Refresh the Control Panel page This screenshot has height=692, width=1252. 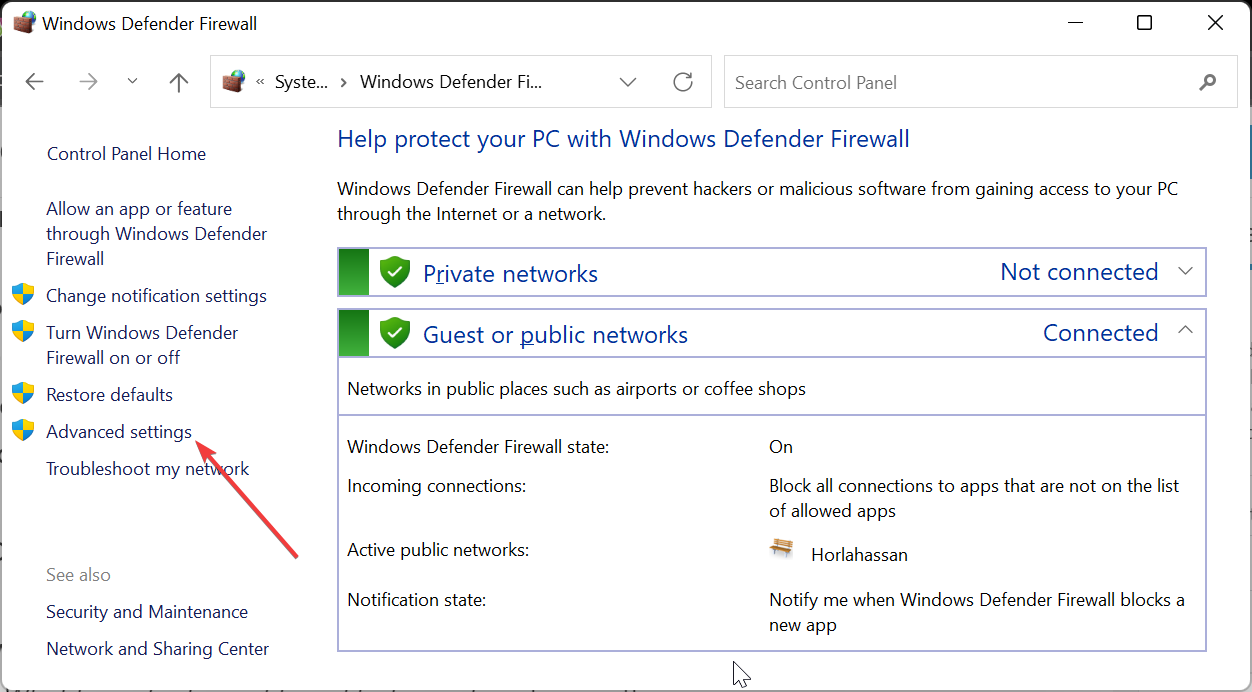click(x=683, y=82)
